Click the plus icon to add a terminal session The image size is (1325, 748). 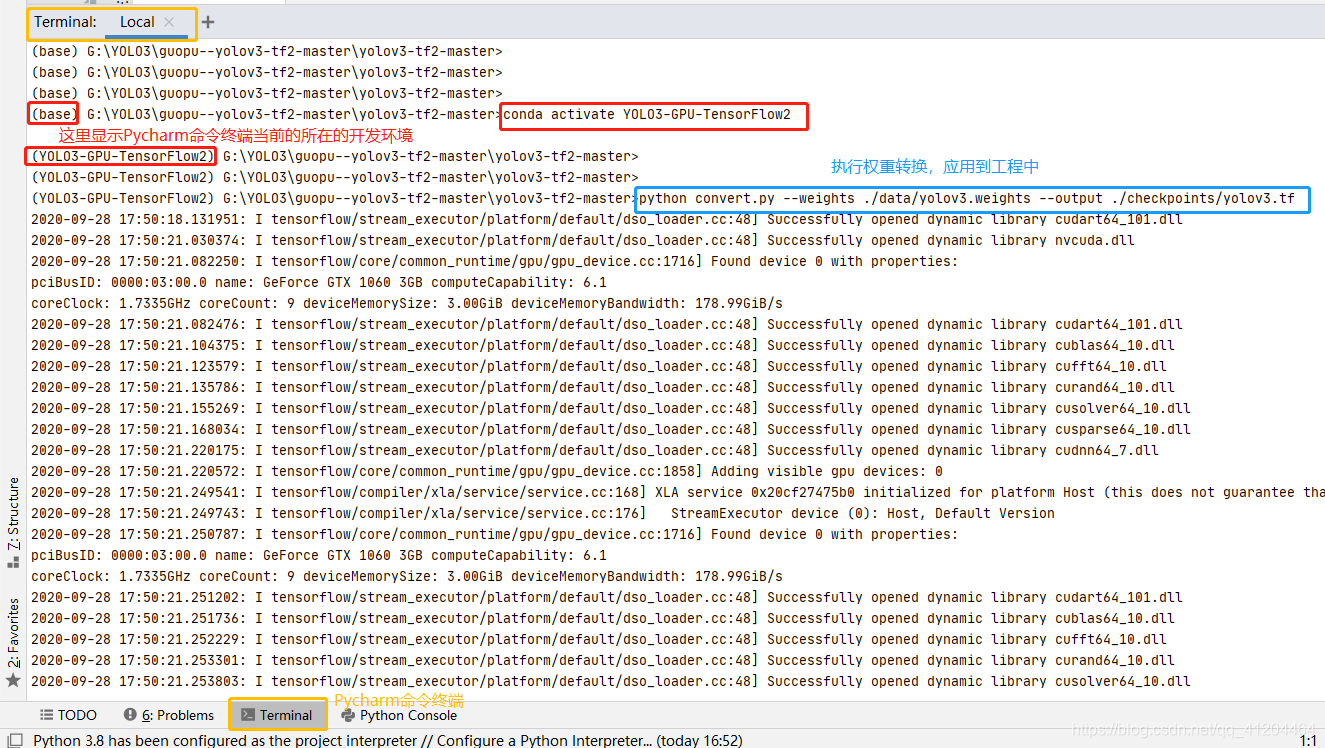(206, 20)
